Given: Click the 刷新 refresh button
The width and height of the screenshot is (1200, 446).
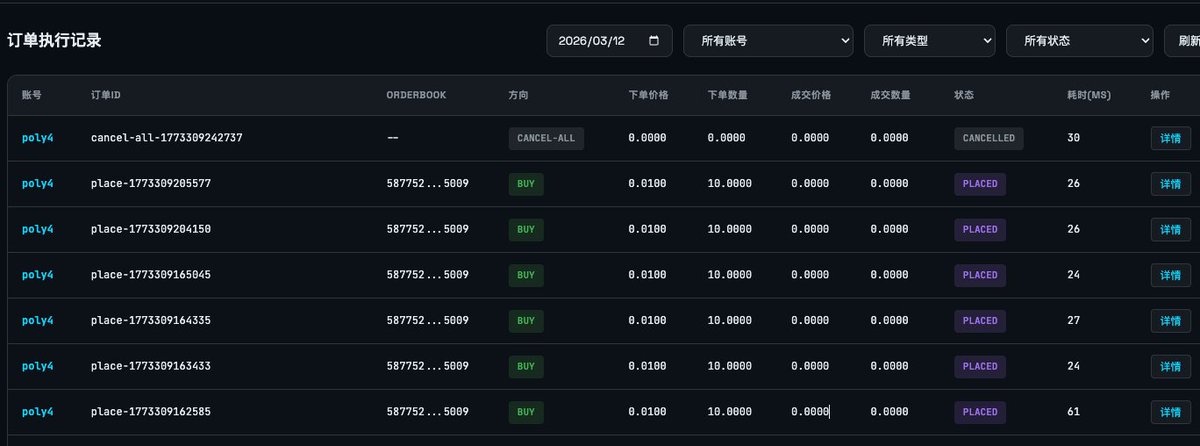Looking at the screenshot, I should [1183, 41].
